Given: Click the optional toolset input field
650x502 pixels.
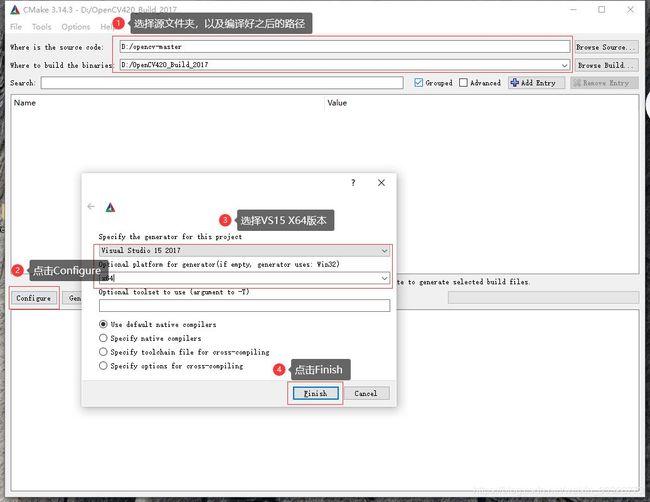Looking at the screenshot, I should pos(245,306).
